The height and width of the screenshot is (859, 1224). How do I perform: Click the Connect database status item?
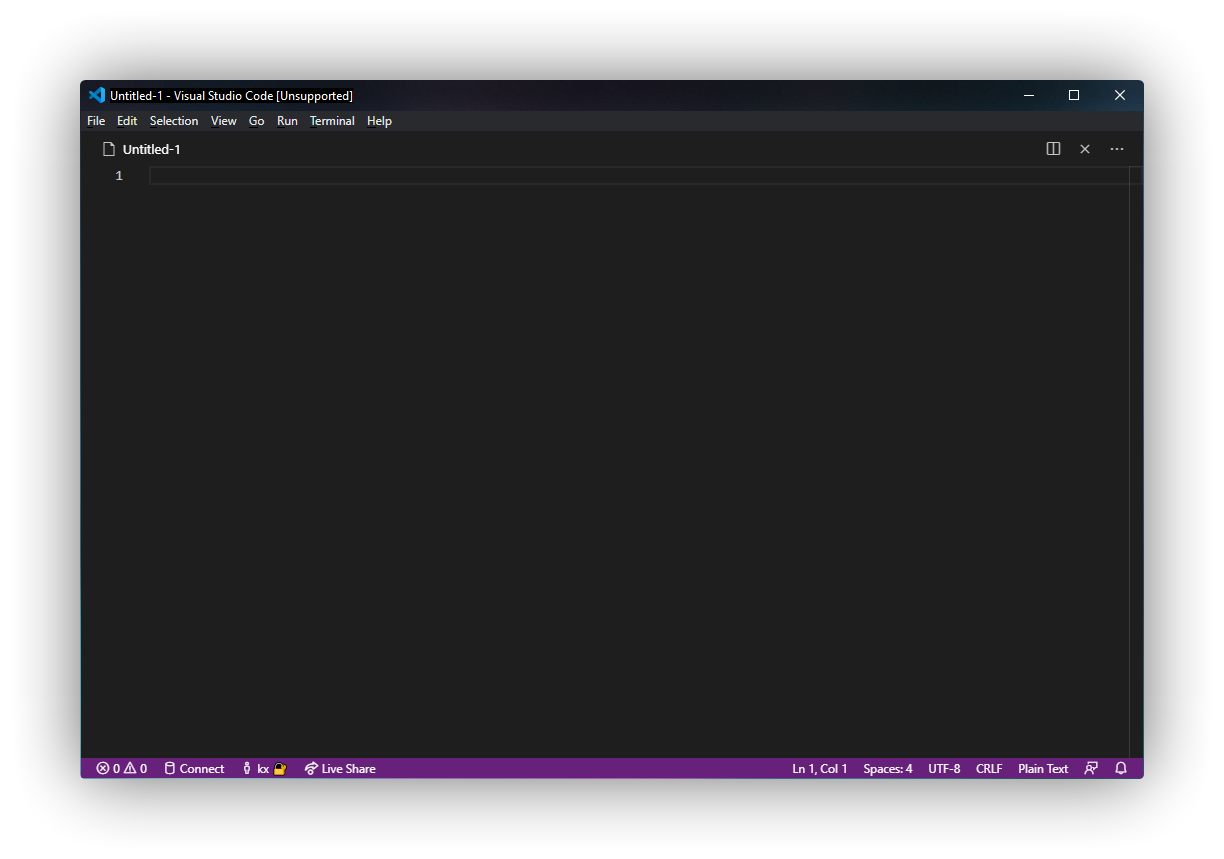[194, 769]
